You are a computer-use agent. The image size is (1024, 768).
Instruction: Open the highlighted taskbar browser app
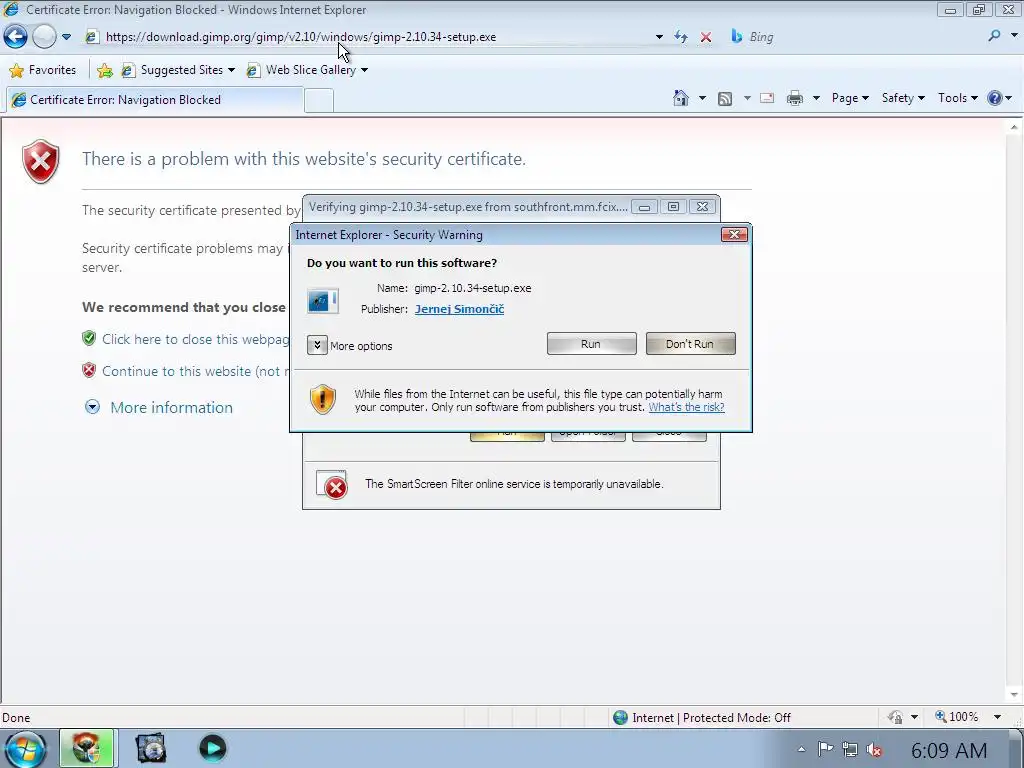87,749
